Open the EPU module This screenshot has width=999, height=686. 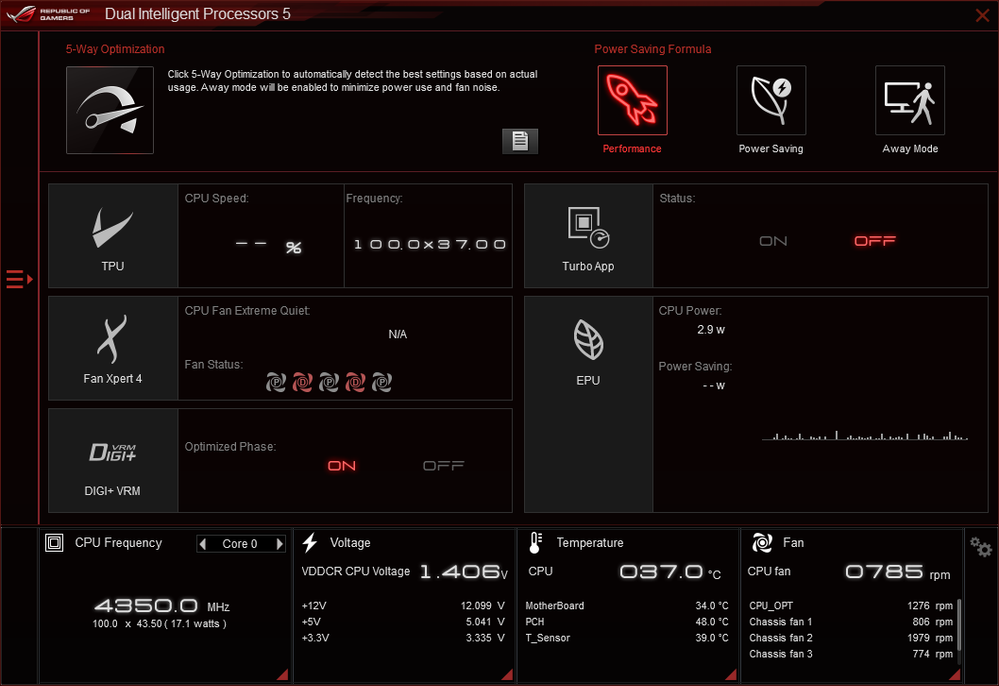click(588, 404)
